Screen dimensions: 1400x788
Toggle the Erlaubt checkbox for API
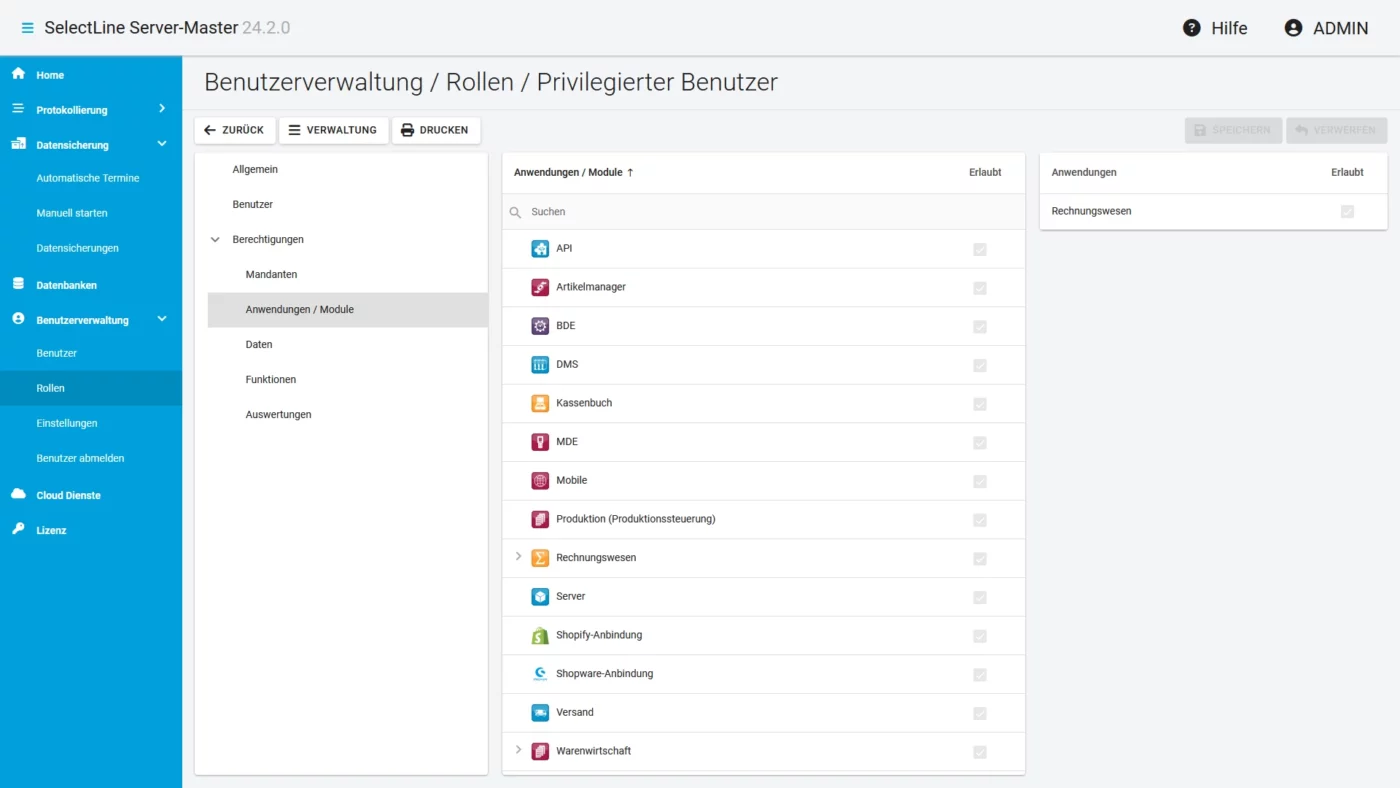(x=980, y=249)
